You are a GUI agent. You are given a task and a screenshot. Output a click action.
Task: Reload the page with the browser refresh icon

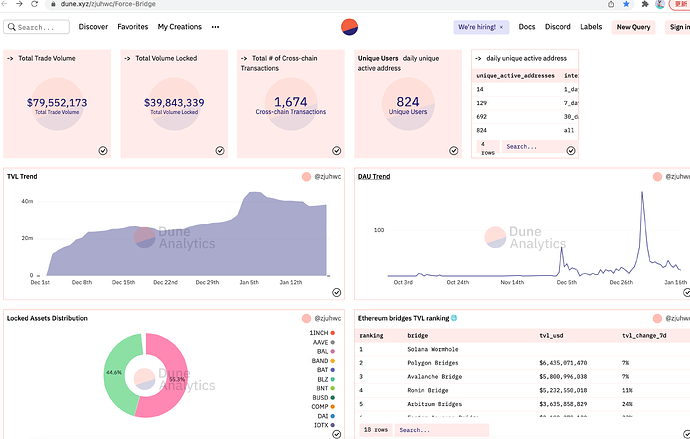(34, 4)
